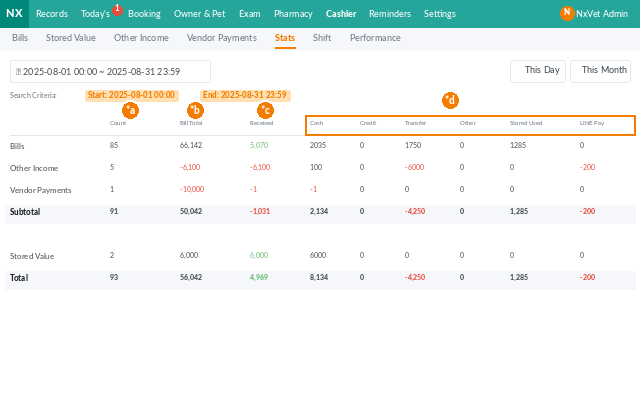Select the Stats tab

[x=285, y=38]
